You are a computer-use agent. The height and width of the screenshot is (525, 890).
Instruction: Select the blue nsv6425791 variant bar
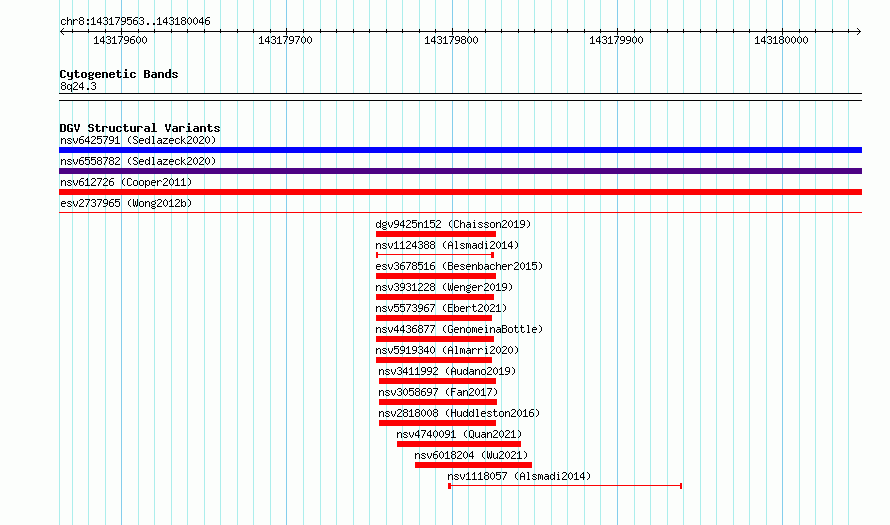click(x=460, y=150)
